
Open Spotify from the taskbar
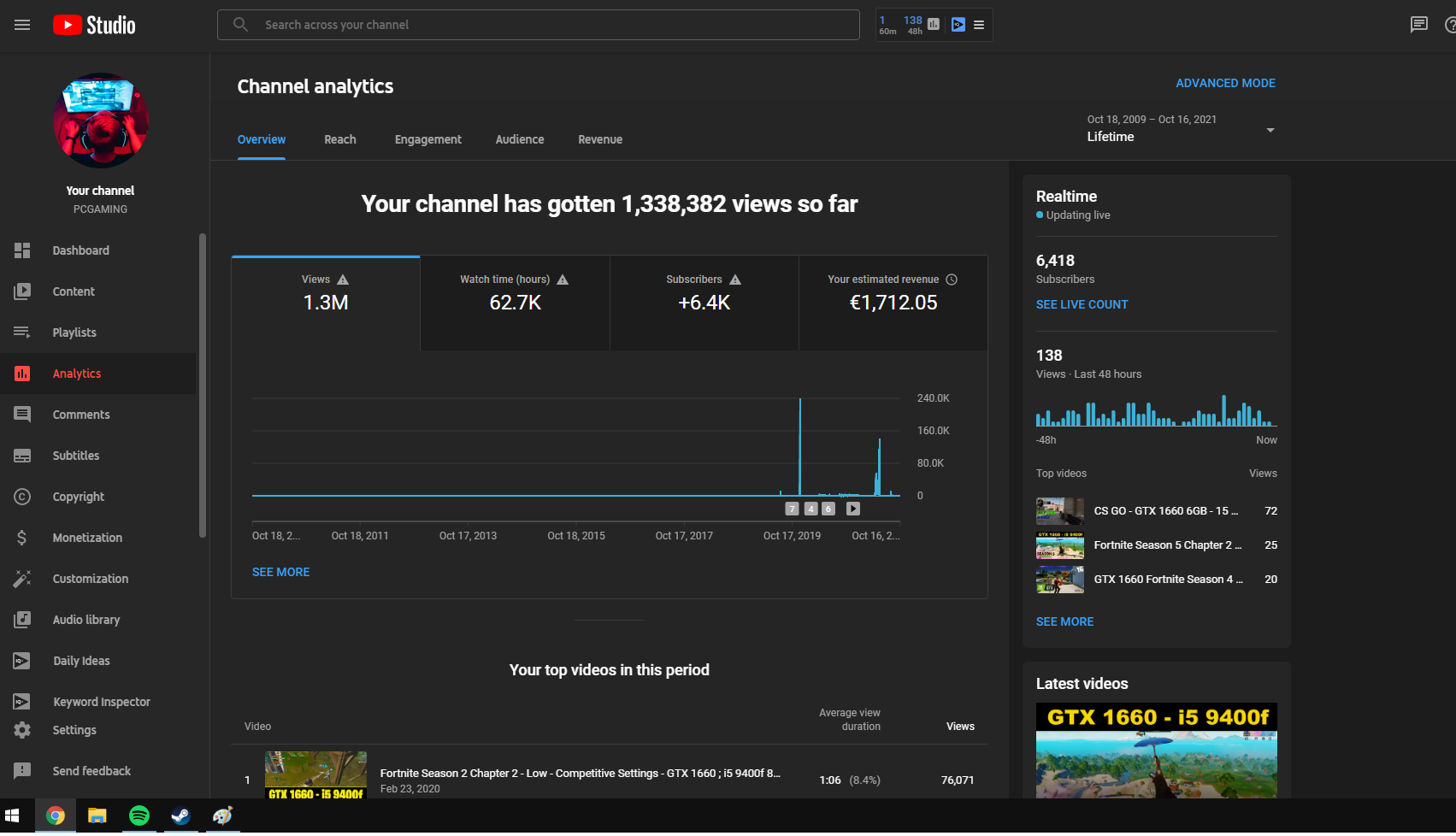point(139,816)
